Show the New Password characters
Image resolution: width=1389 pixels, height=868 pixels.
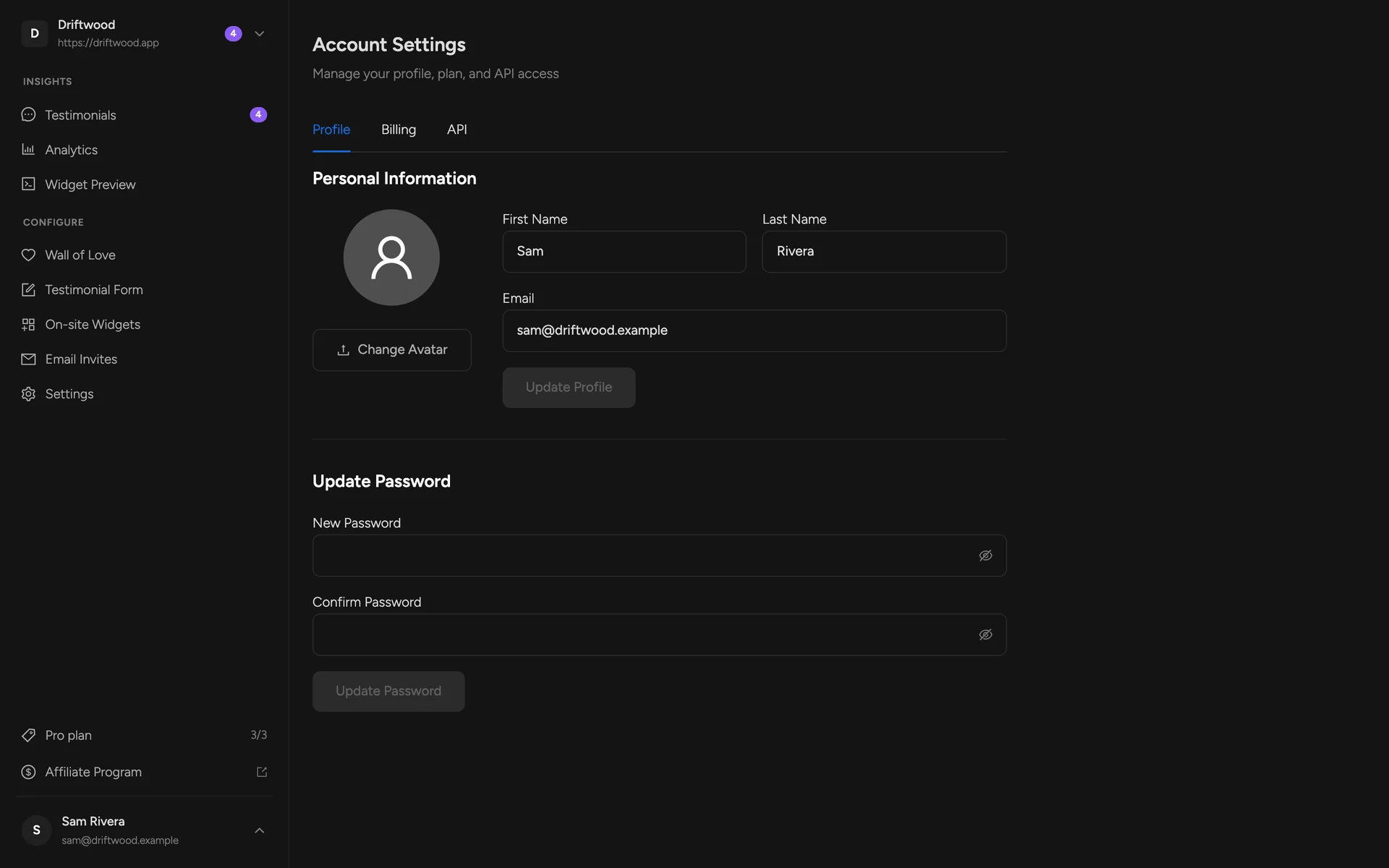click(x=985, y=556)
